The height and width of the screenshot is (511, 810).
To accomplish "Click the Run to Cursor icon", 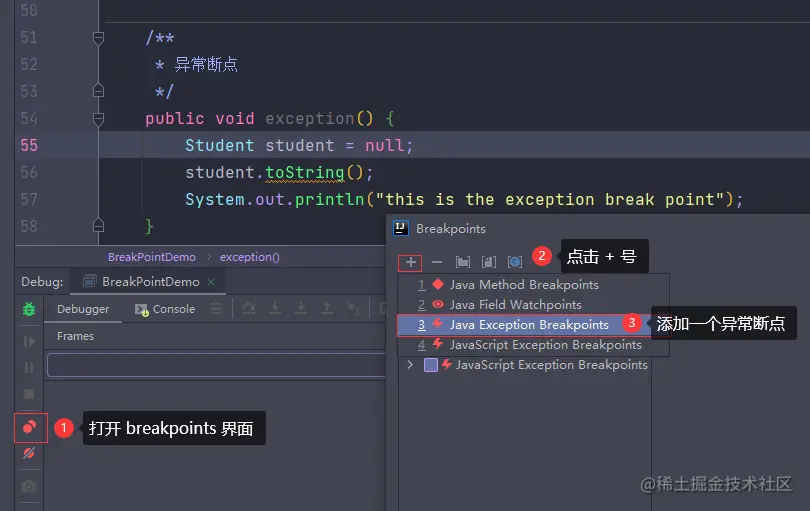I will point(353,308).
